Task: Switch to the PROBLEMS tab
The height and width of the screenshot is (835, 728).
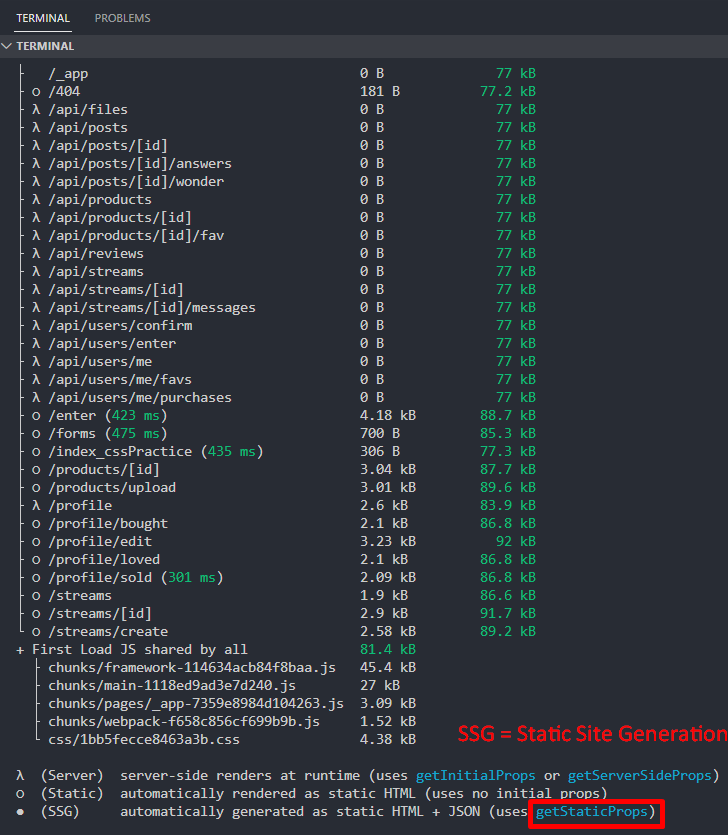Action: pyautogui.click(x=122, y=18)
